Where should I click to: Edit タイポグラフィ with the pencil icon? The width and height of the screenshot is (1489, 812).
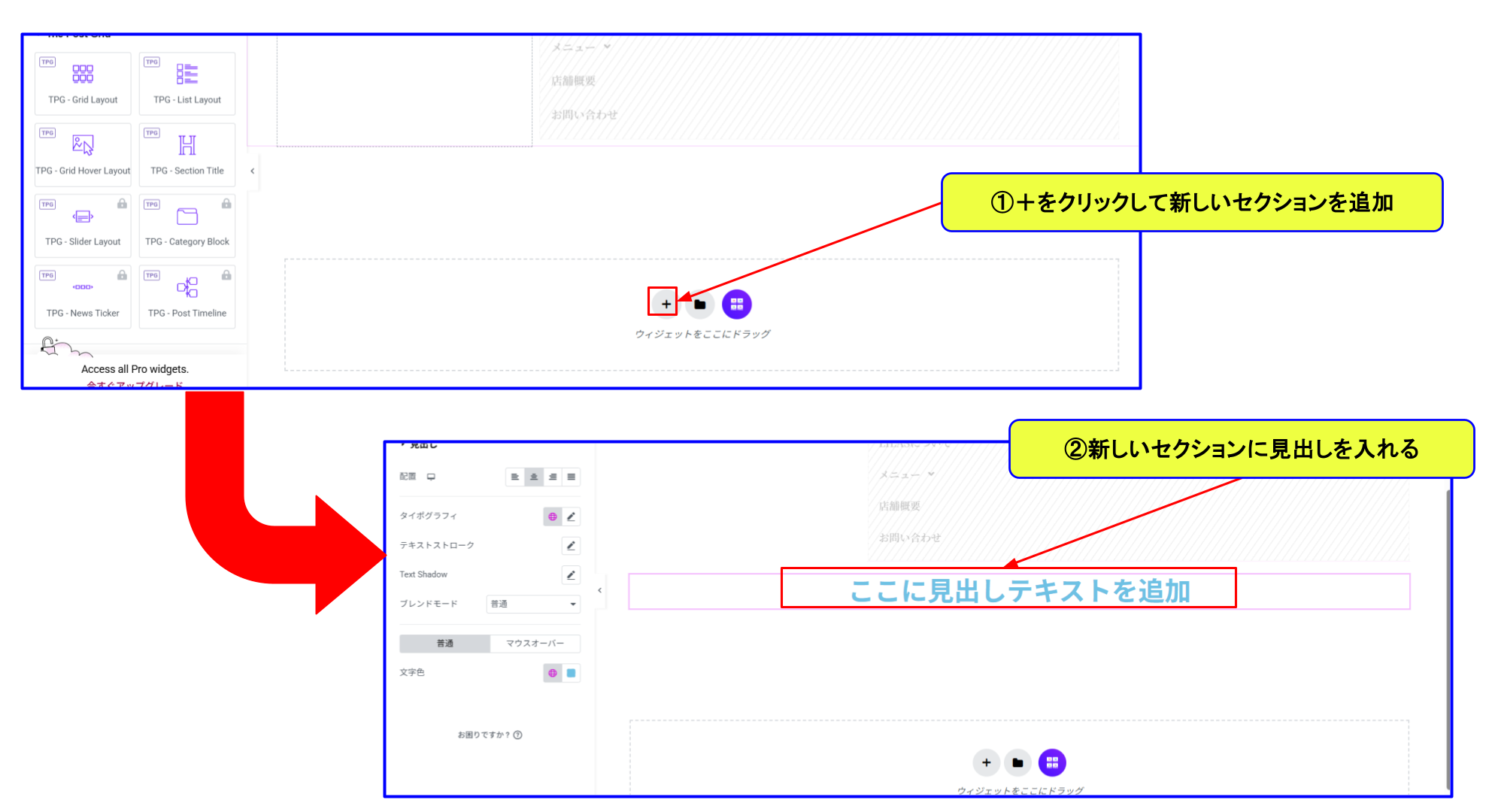click(572, 517)
